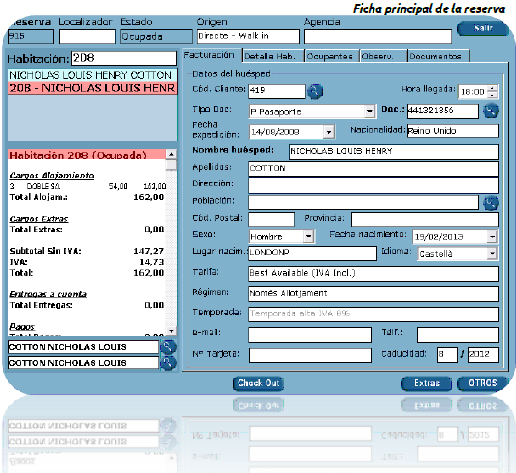Open the Fecha nacimiento date dropdown
Image resolution: width=516 pixels, height=473 pixels.
pos(492,237)
